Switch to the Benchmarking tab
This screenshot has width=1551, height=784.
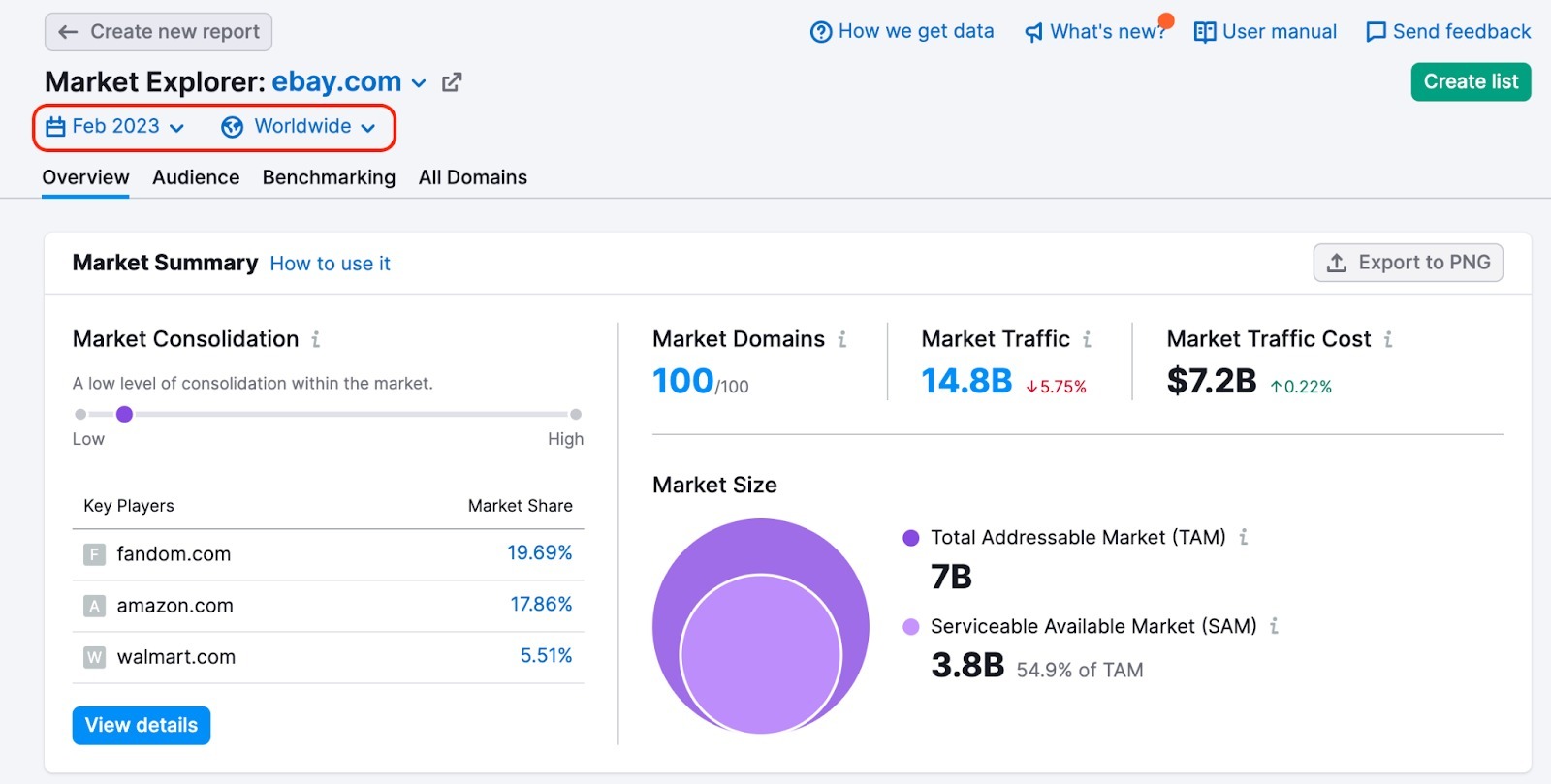tap(329, 177)
